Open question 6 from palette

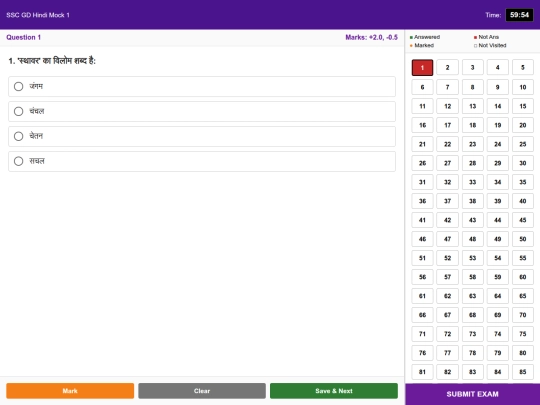pos(422,87)
